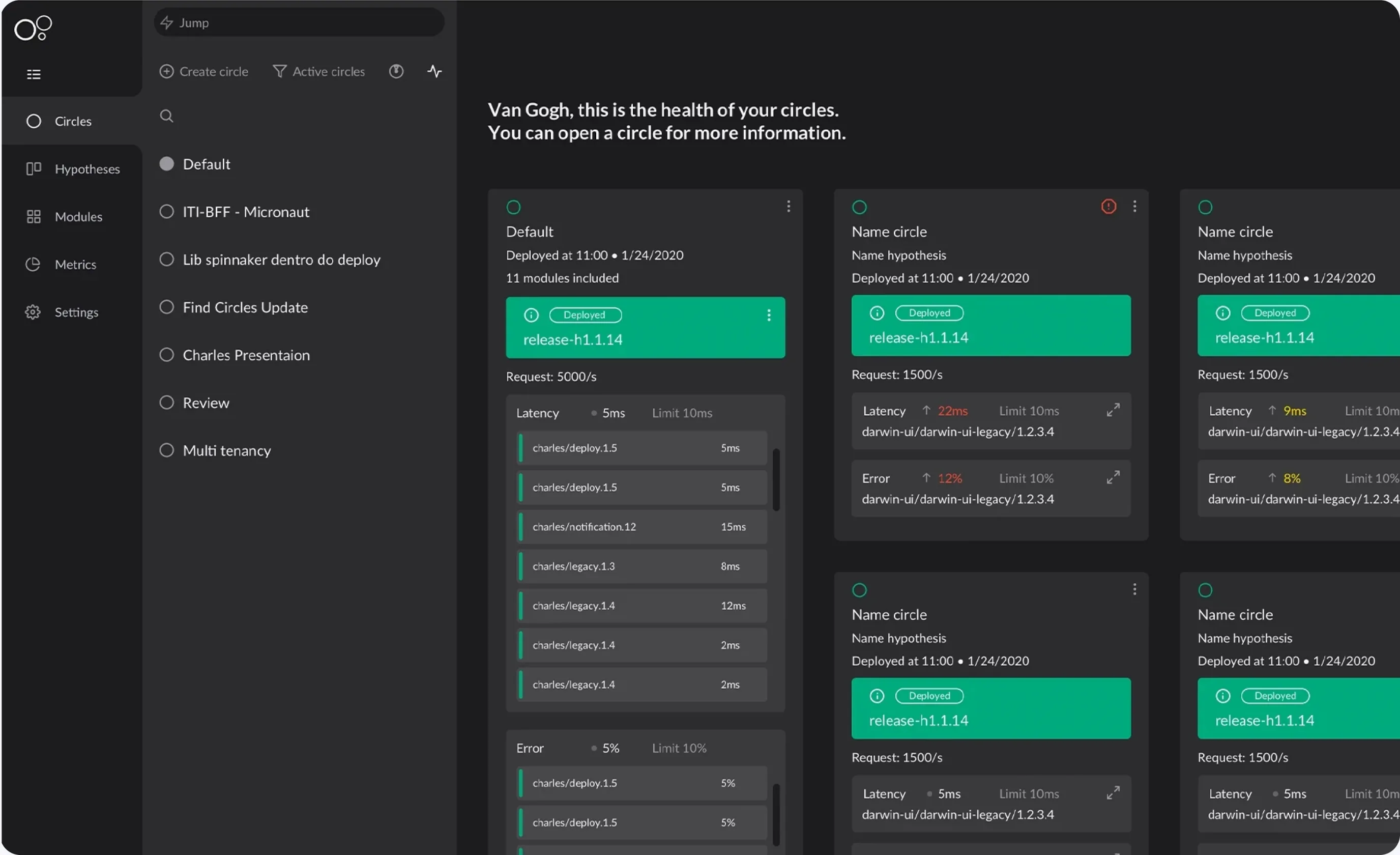The image size is (1400, 855).
Task: Click the charles/legacy.1.3 8ms row
Action: [643, 566]
